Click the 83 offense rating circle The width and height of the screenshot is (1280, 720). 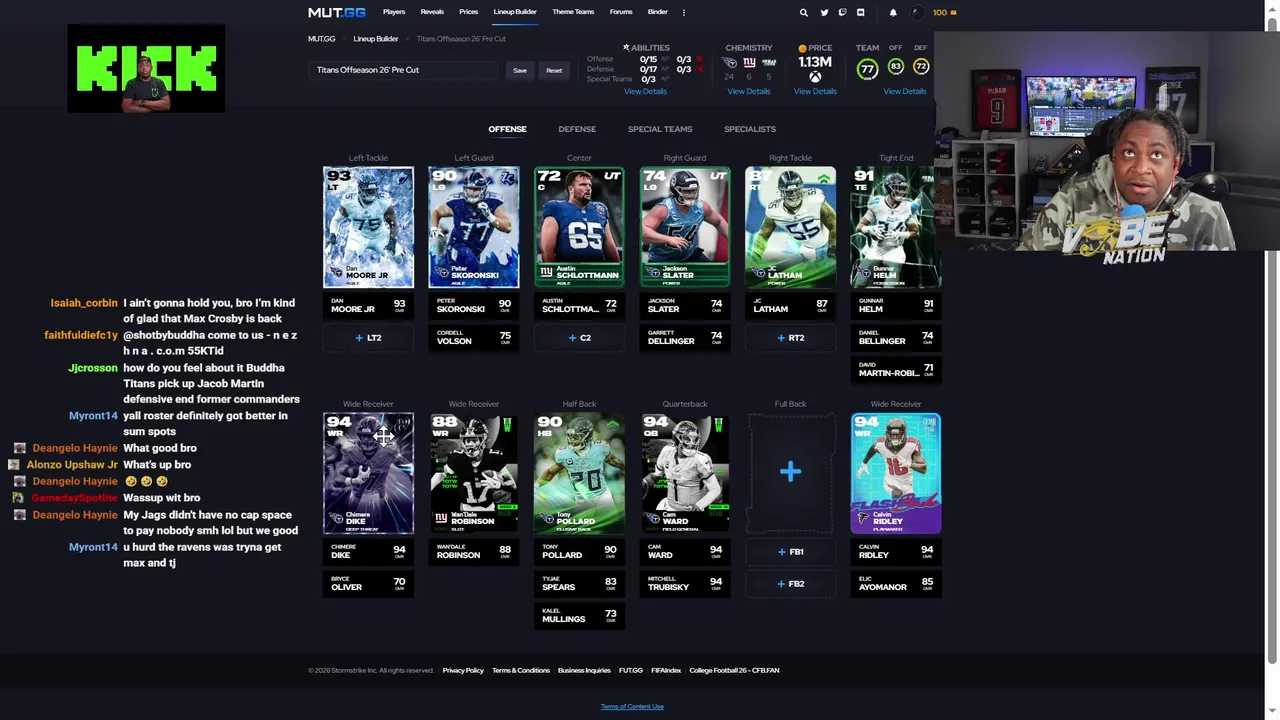pyautogui.click(x=895, y=67)
